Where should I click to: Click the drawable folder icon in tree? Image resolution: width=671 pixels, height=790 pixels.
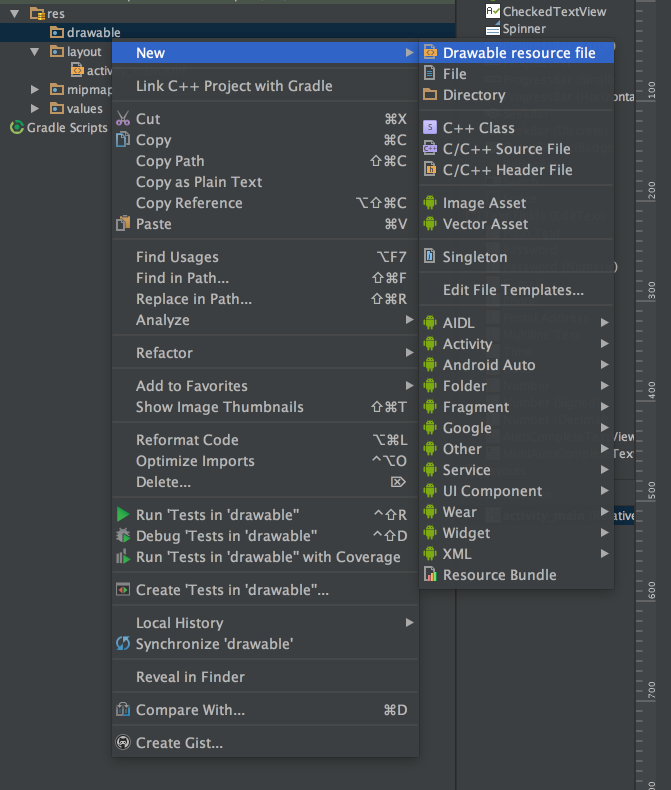coord(56,32)
